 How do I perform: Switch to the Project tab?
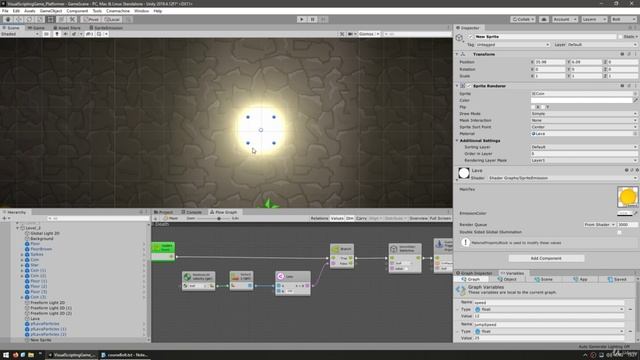[163, 212]
